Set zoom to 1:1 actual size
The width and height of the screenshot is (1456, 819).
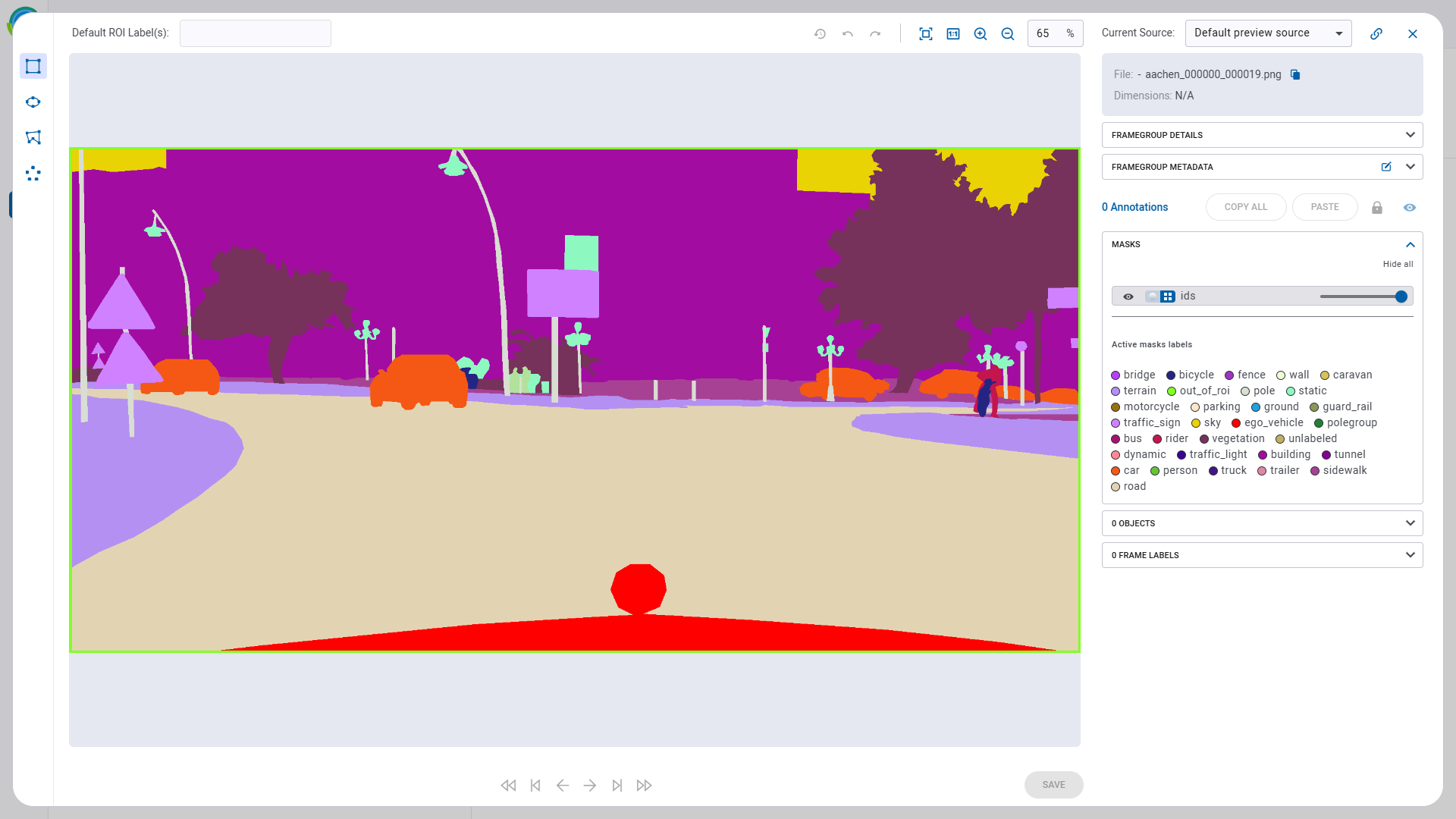point(953,33)
